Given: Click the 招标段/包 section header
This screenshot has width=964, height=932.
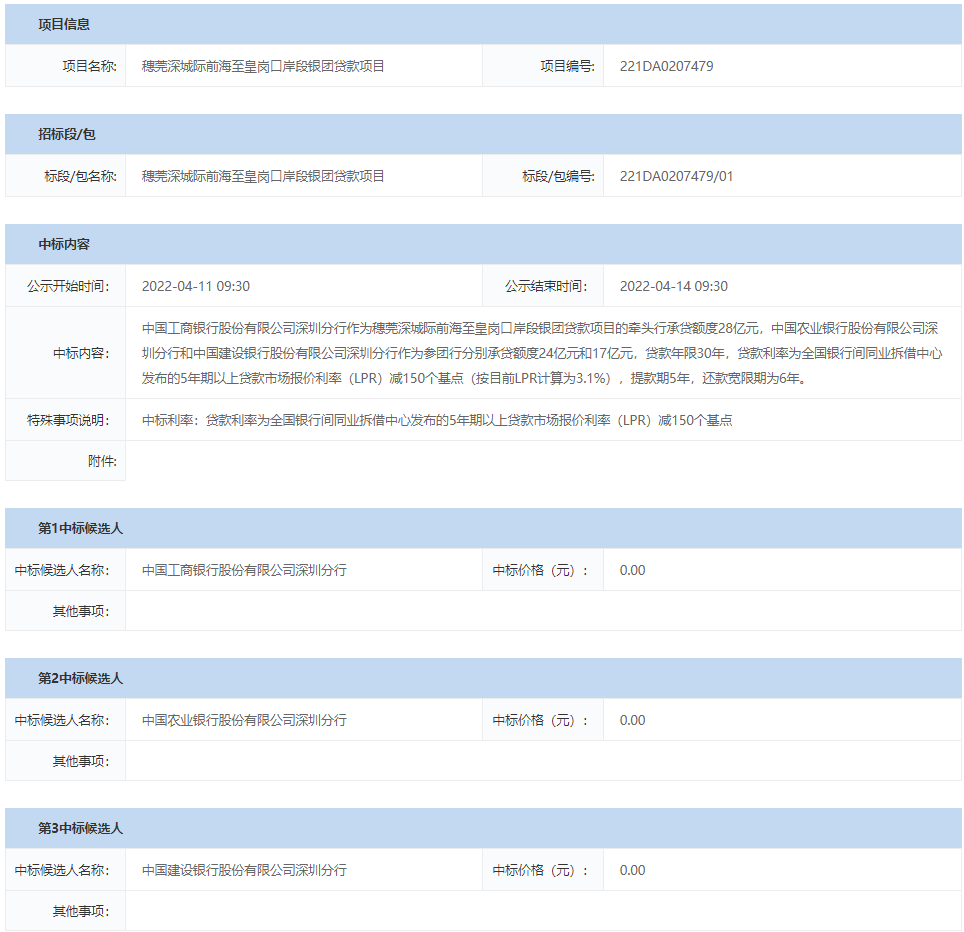Looking at the screenshot, I should (x=67, y=134).
